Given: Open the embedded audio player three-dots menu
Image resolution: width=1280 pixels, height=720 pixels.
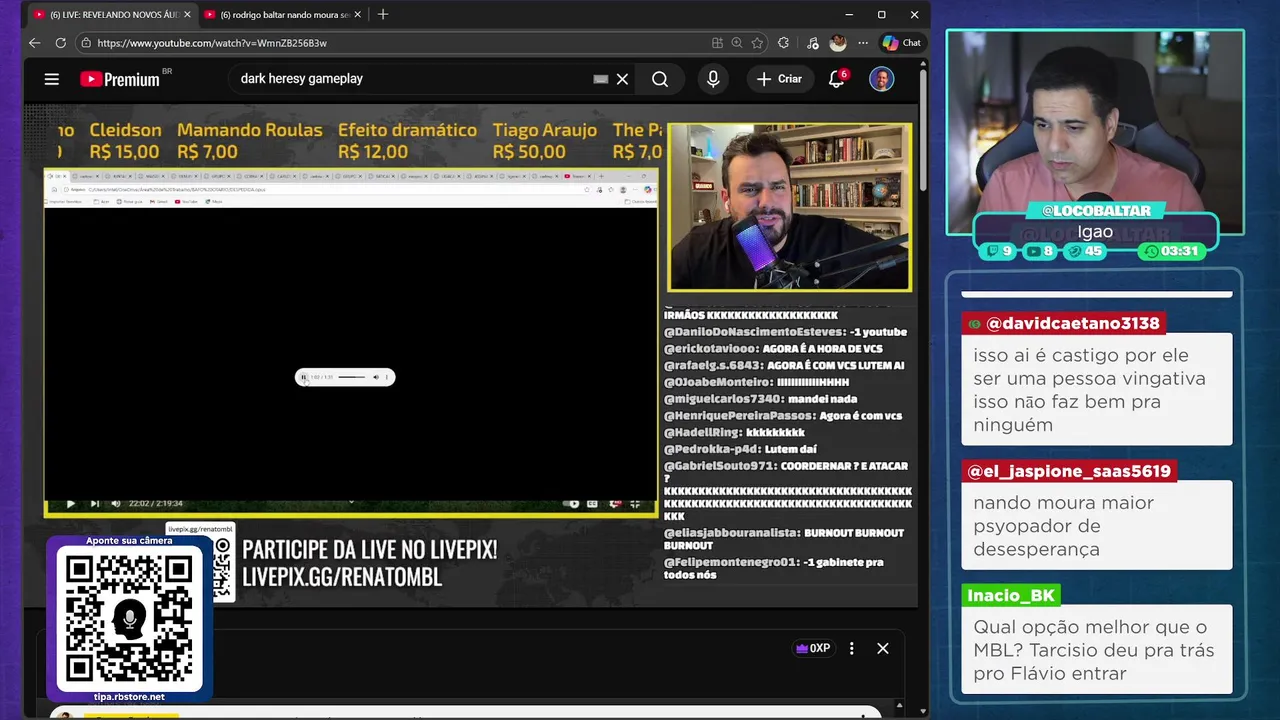Looking at the screenshot, I should point(387,377).
